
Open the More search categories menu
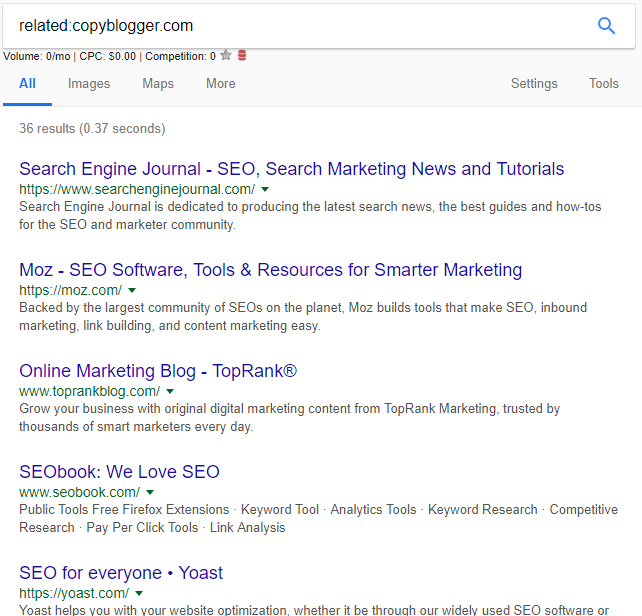point(220,83)
